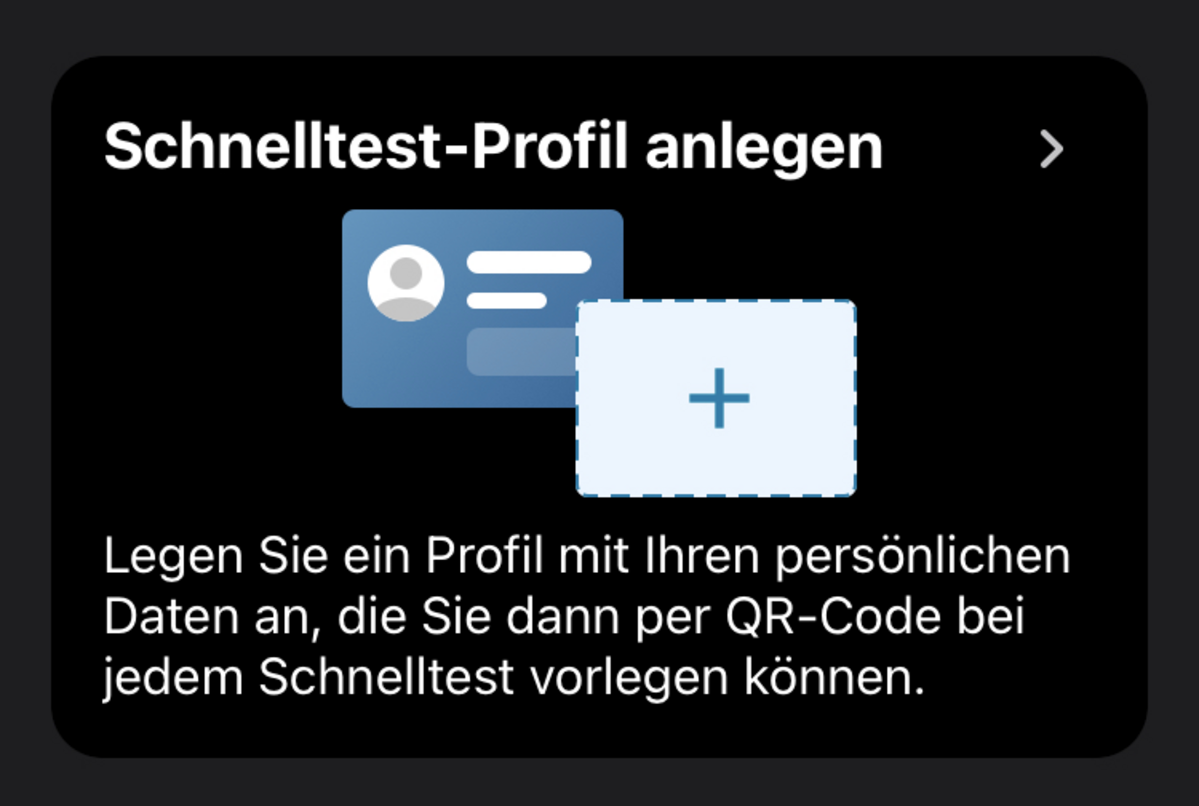Viewport: 1199px width, 806px height.
Task: Click the light-blue dashed placeholder card
Action: click(x=716, y=398)
